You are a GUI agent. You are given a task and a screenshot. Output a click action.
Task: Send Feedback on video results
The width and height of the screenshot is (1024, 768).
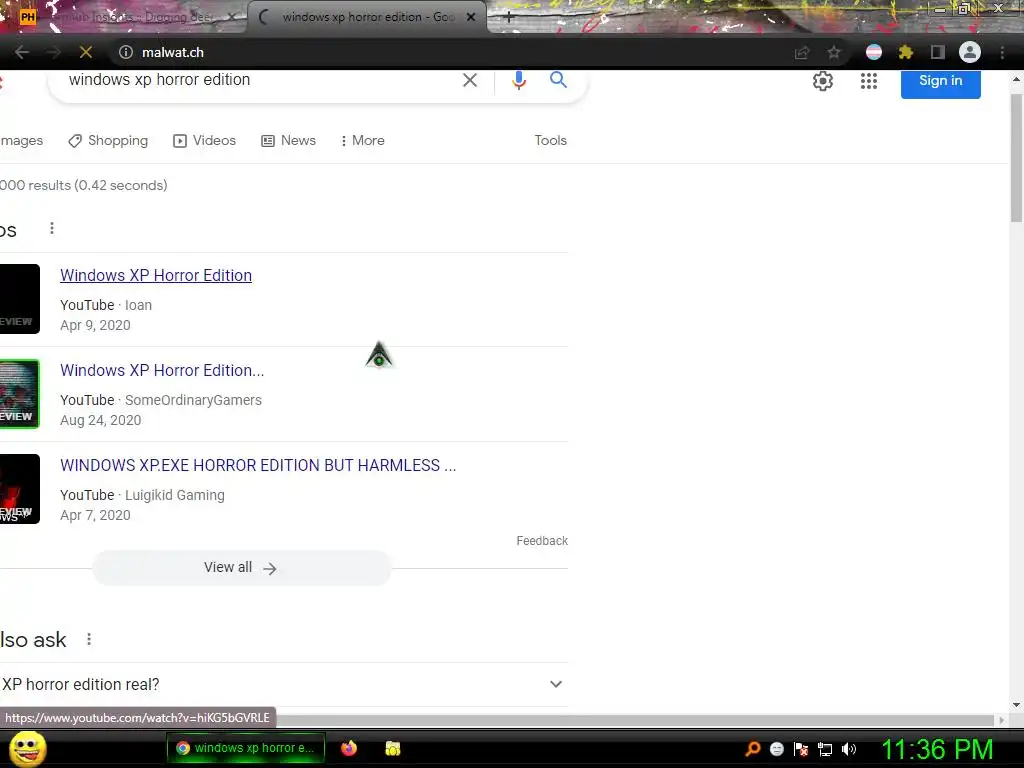point(542,541)
